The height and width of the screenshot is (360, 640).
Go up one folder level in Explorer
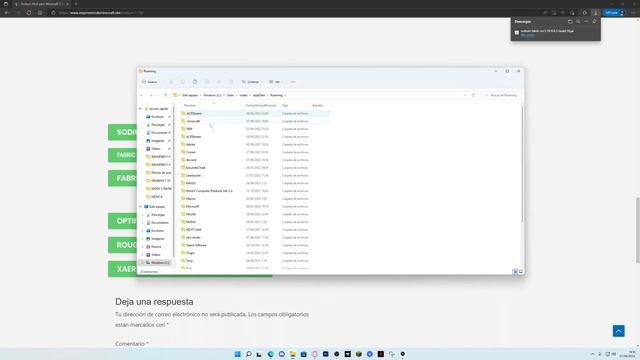[x=165, y=95]
